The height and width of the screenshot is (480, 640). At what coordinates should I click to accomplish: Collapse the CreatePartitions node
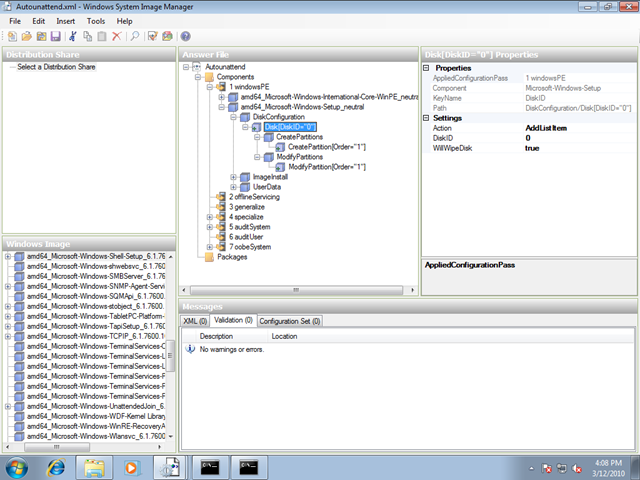tap(257, 137)
